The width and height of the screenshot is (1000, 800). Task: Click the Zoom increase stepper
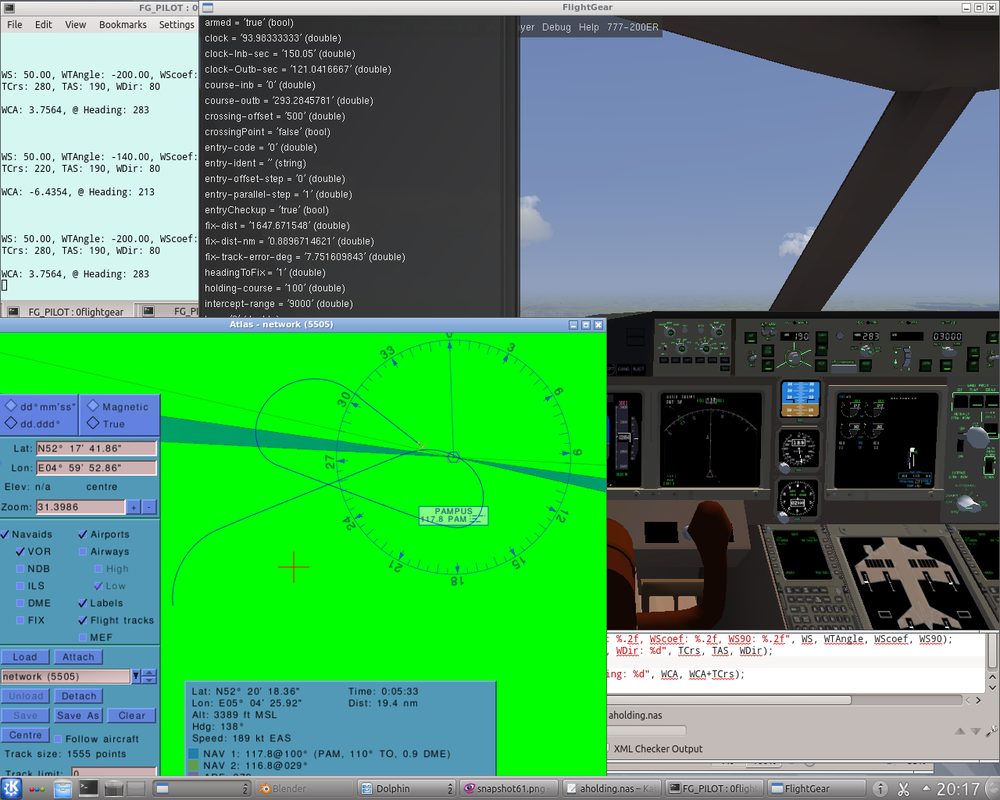(x=135, y=507)
